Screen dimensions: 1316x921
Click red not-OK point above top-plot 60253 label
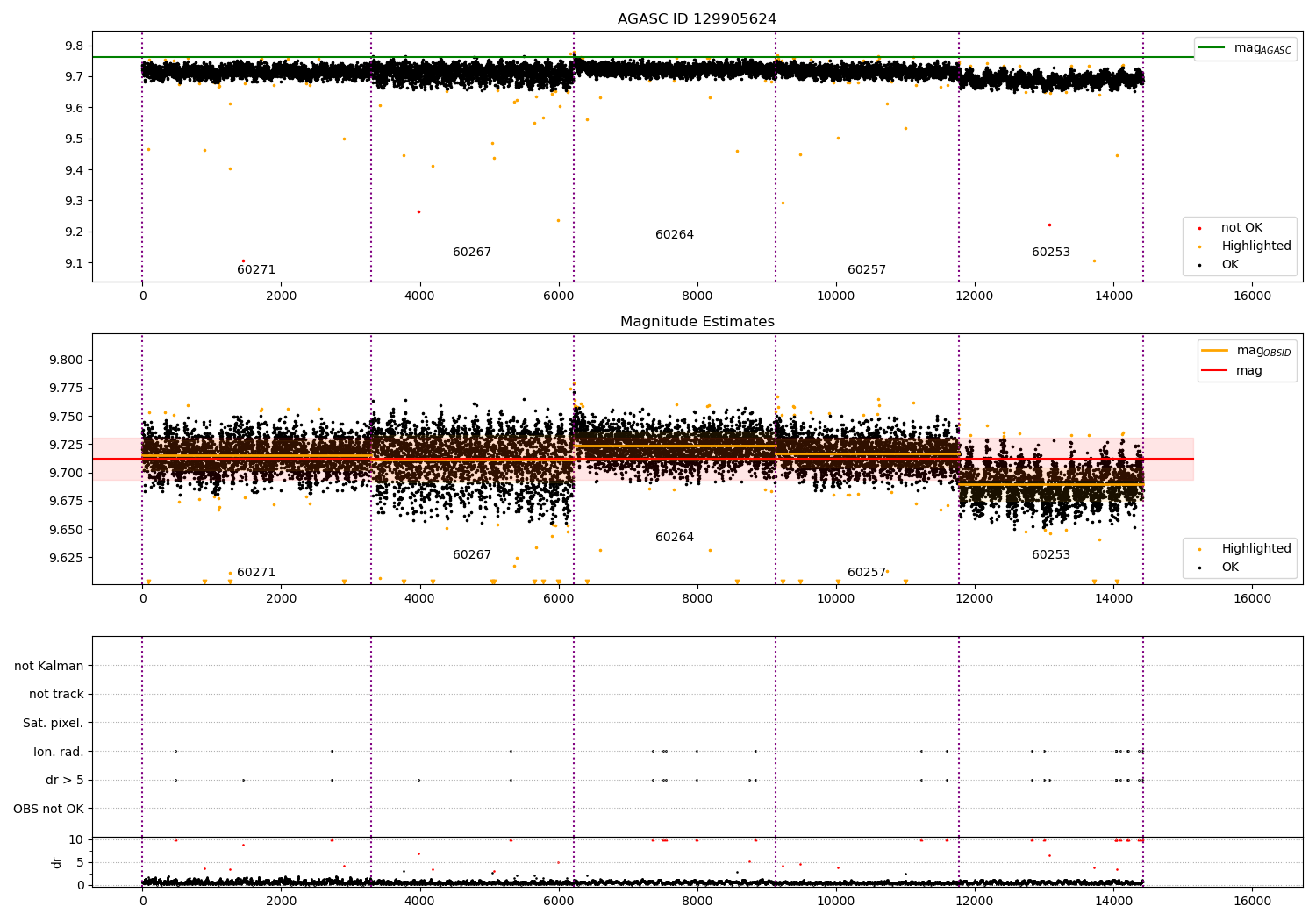pos(1049,225)
